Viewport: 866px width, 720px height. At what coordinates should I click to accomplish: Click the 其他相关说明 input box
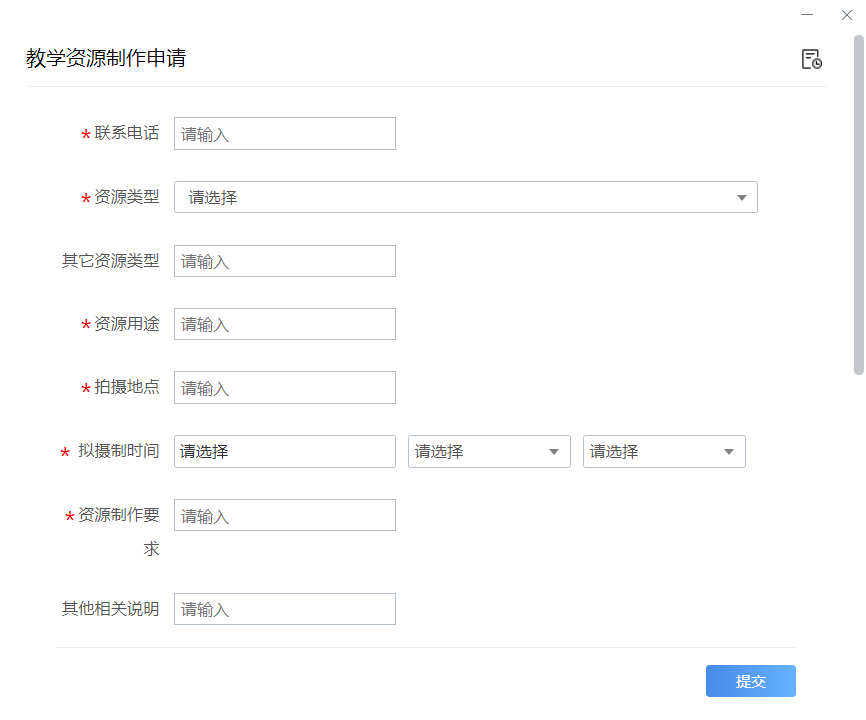point(285,609)
